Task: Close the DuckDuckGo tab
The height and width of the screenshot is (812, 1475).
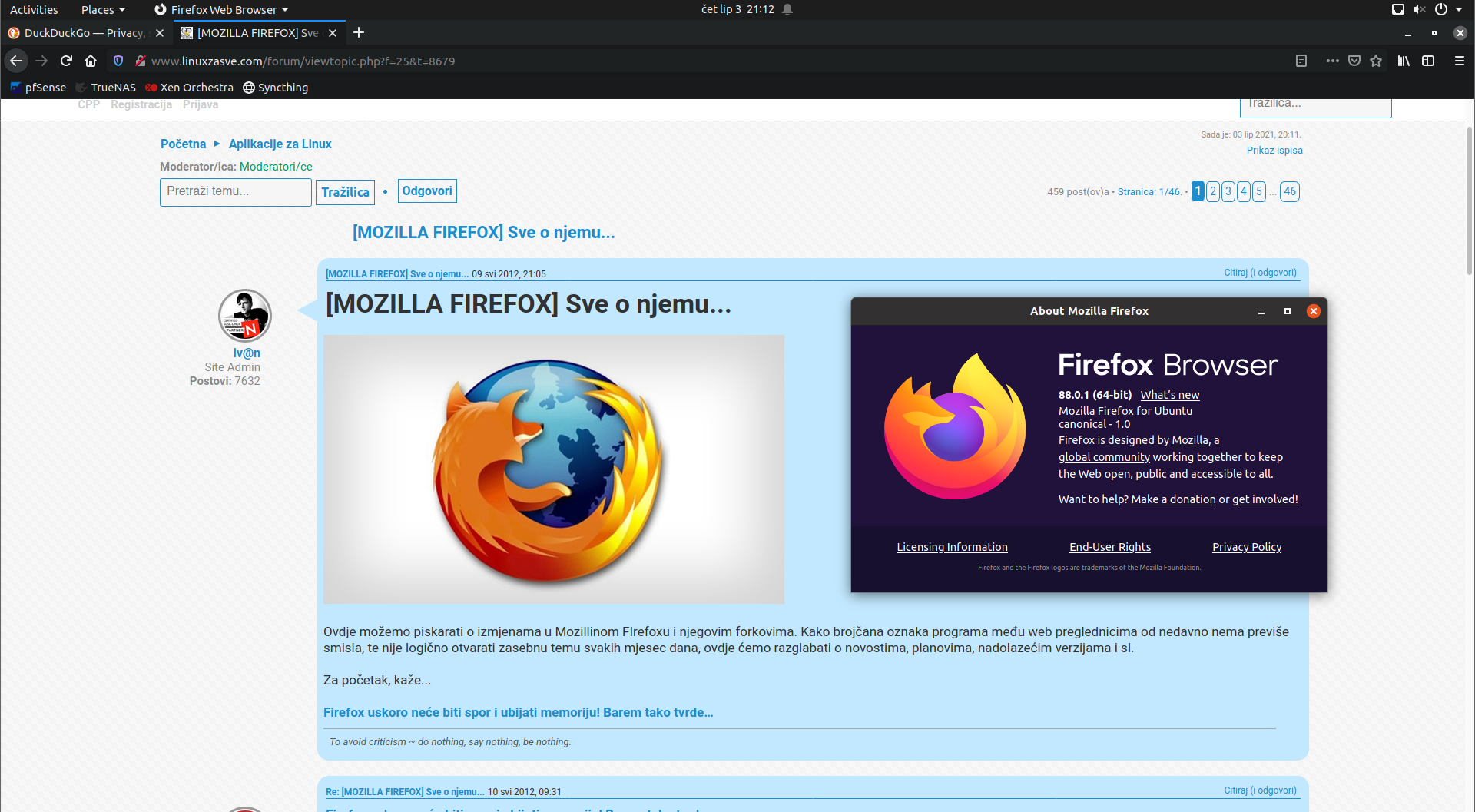Action: click(x=160, y=33)
